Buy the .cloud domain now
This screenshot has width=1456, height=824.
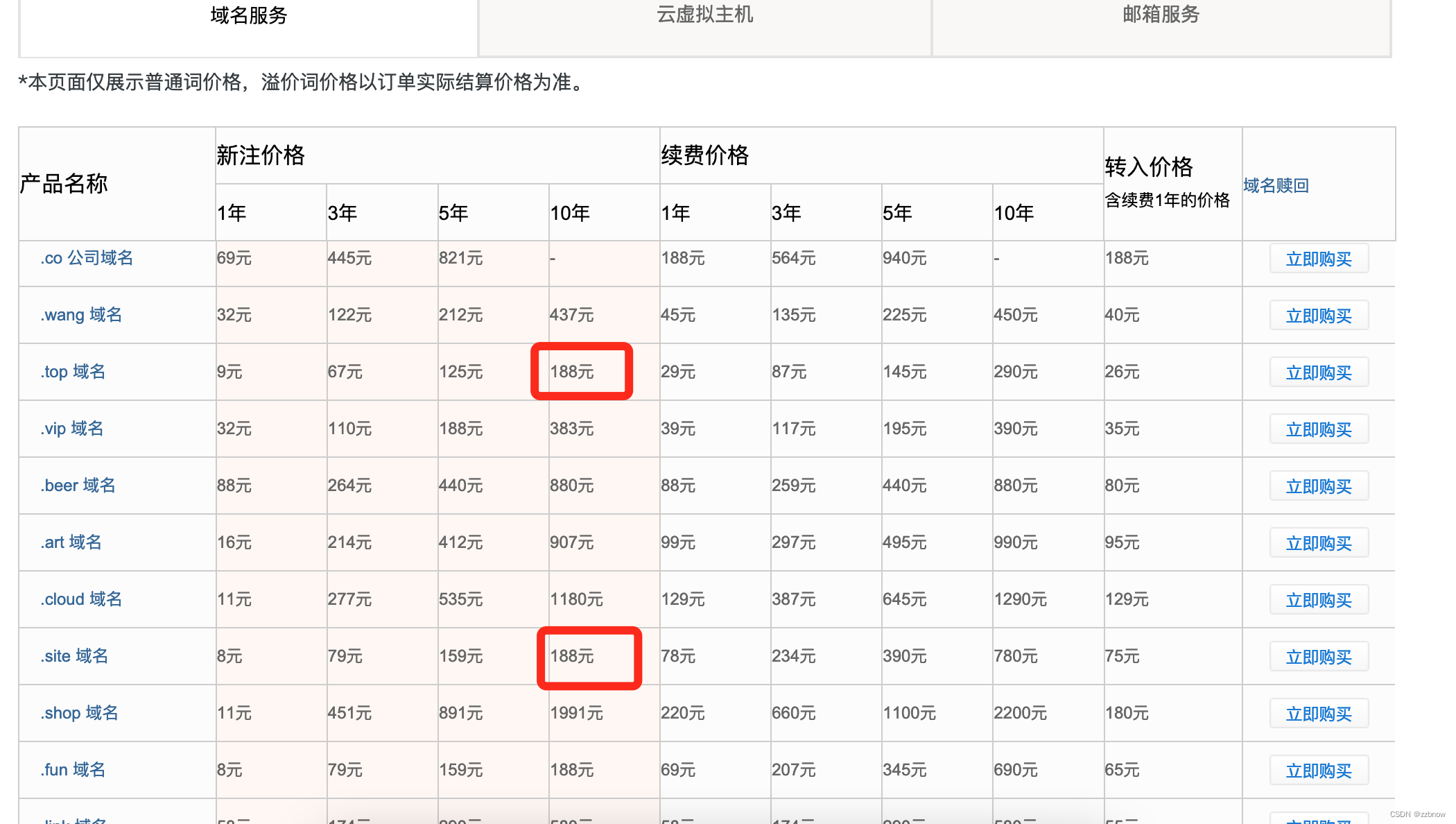1319,600
